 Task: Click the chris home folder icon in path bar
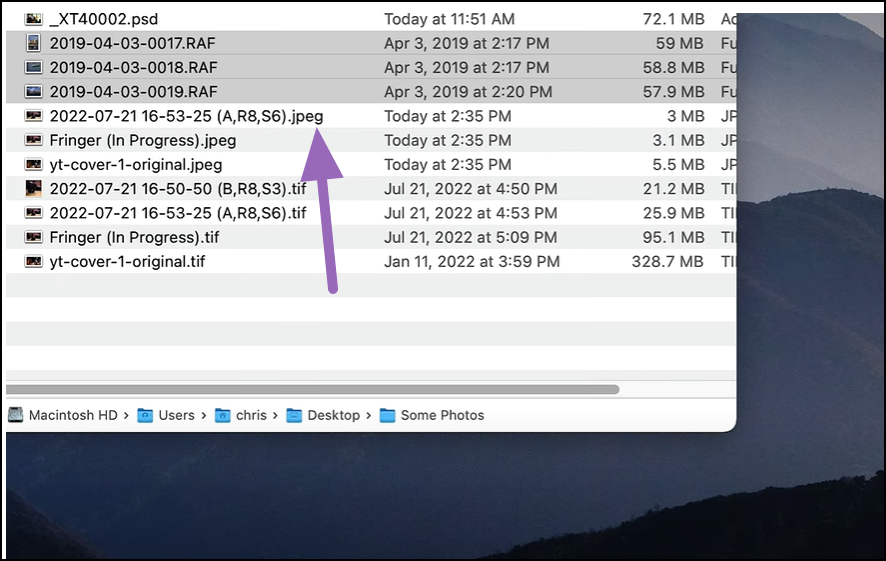223,415
